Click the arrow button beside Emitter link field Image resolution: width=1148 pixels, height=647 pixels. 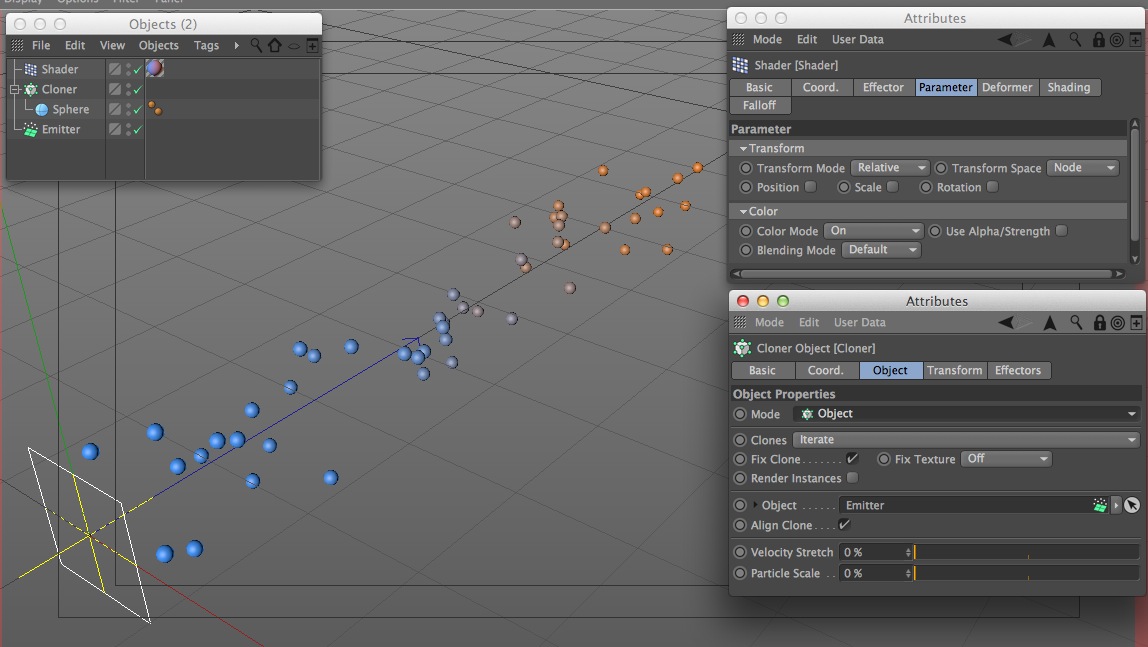point(1116,505)
